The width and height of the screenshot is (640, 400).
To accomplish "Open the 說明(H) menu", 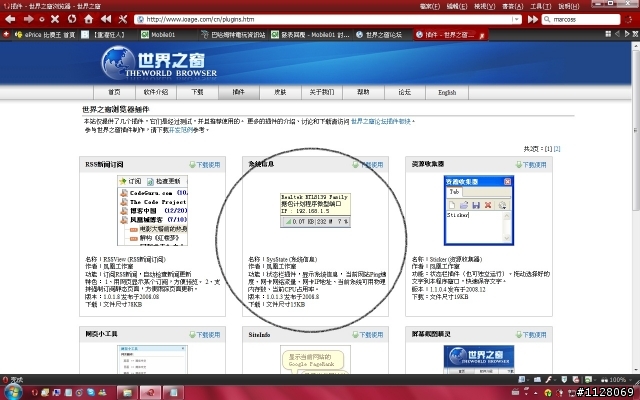I will [569, 6].
